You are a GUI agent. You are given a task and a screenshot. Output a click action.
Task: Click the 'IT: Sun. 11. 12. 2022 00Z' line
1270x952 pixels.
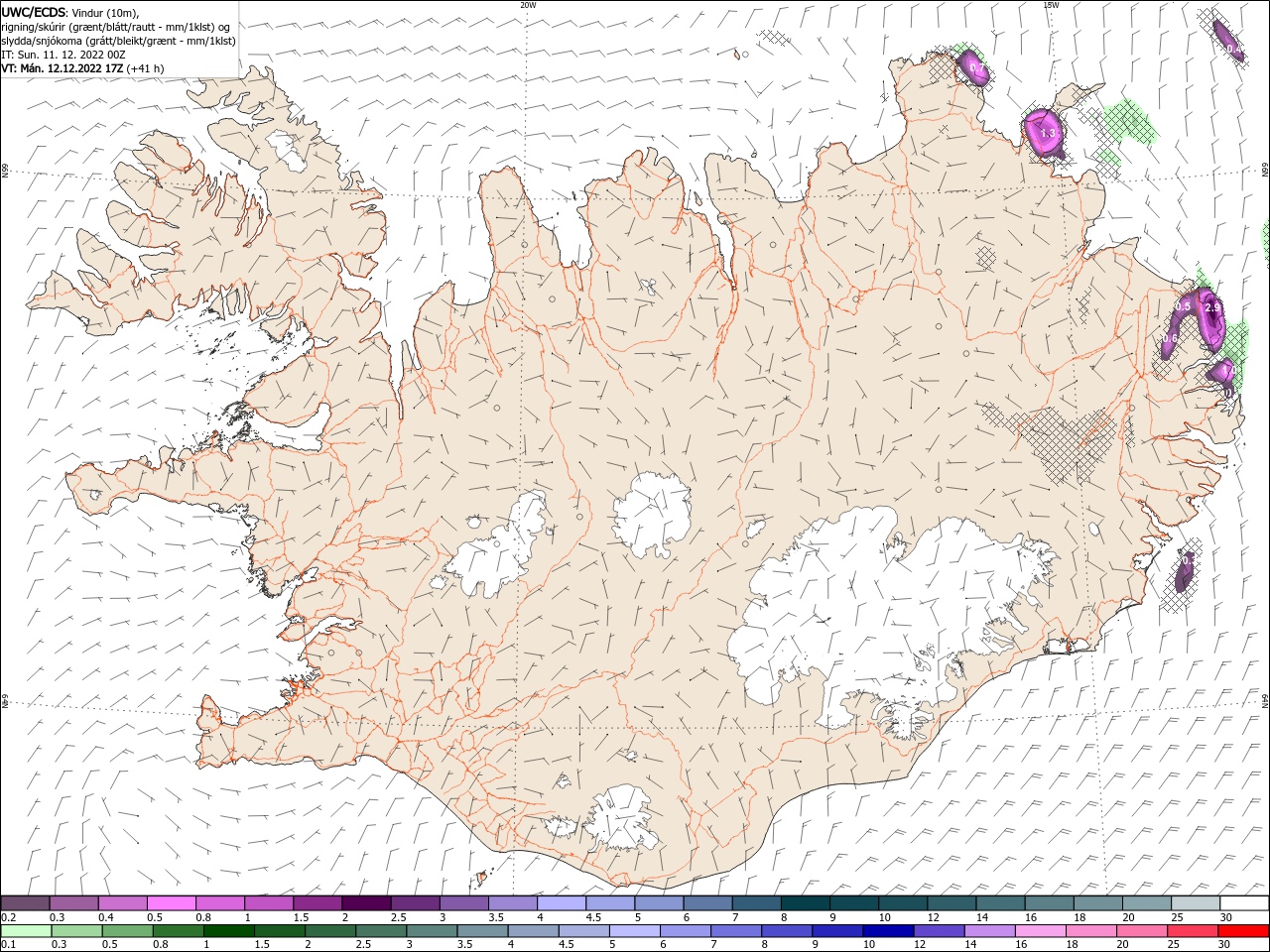pos(63,55)
